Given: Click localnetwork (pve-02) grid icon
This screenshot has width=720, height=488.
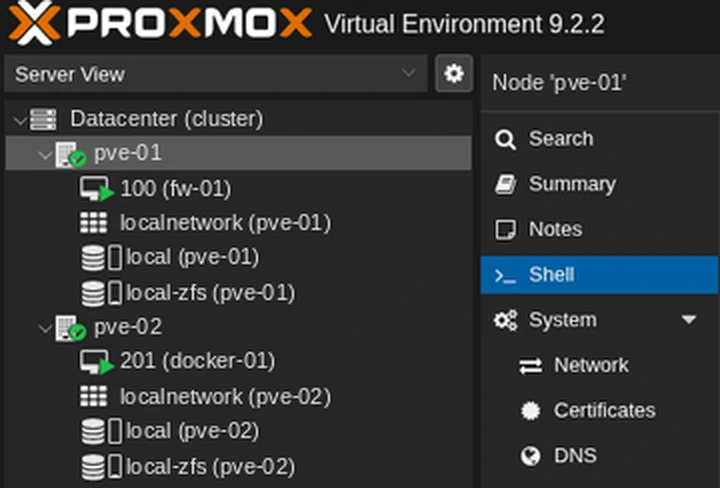Looking at the screenshot, I should click(94, 396).
